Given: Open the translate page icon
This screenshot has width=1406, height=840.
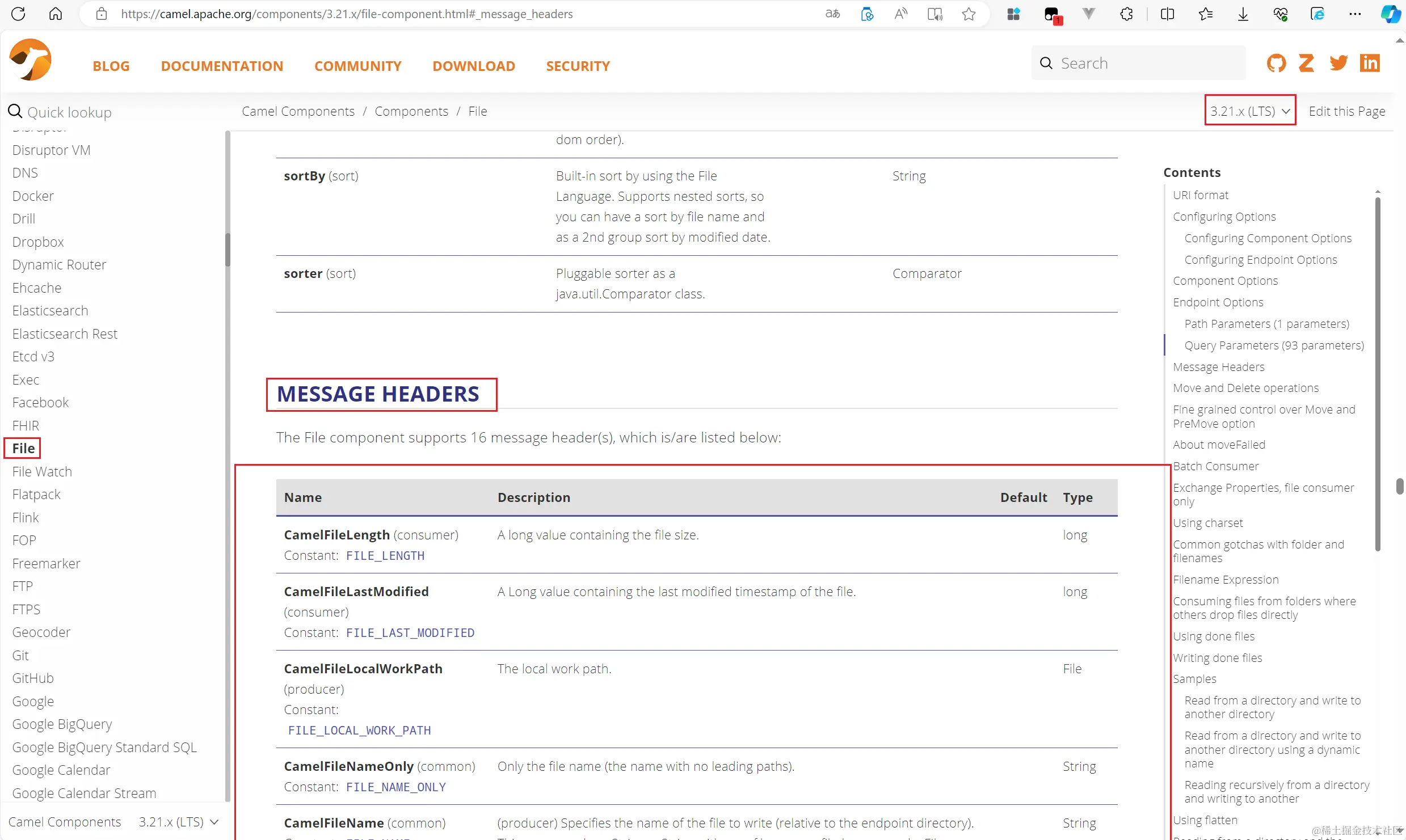Looking at the screenshot, I should (832, 14).
